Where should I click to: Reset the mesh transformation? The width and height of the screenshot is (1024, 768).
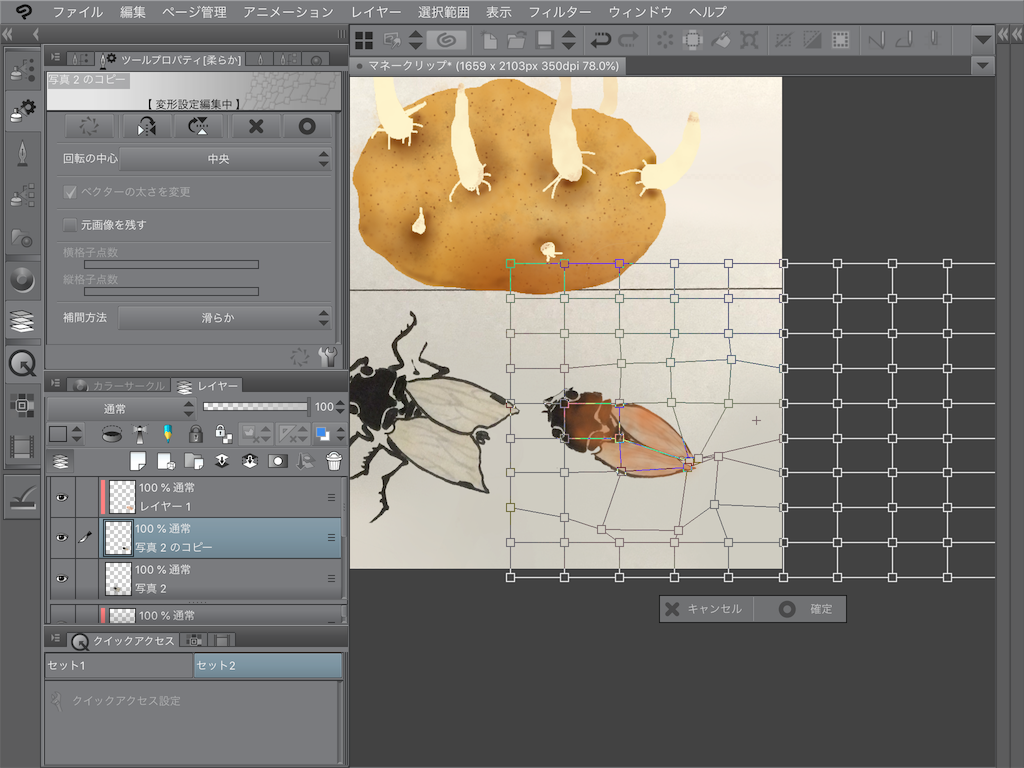89,126
